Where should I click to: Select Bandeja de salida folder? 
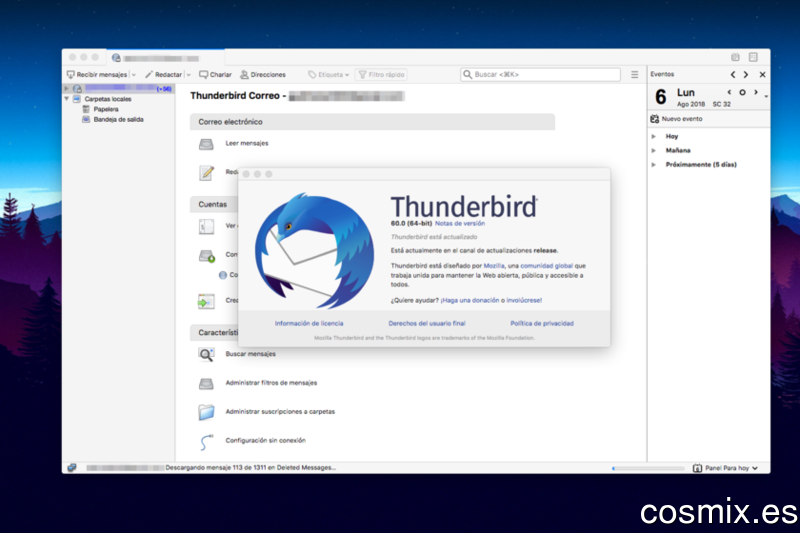coord(118,119)
